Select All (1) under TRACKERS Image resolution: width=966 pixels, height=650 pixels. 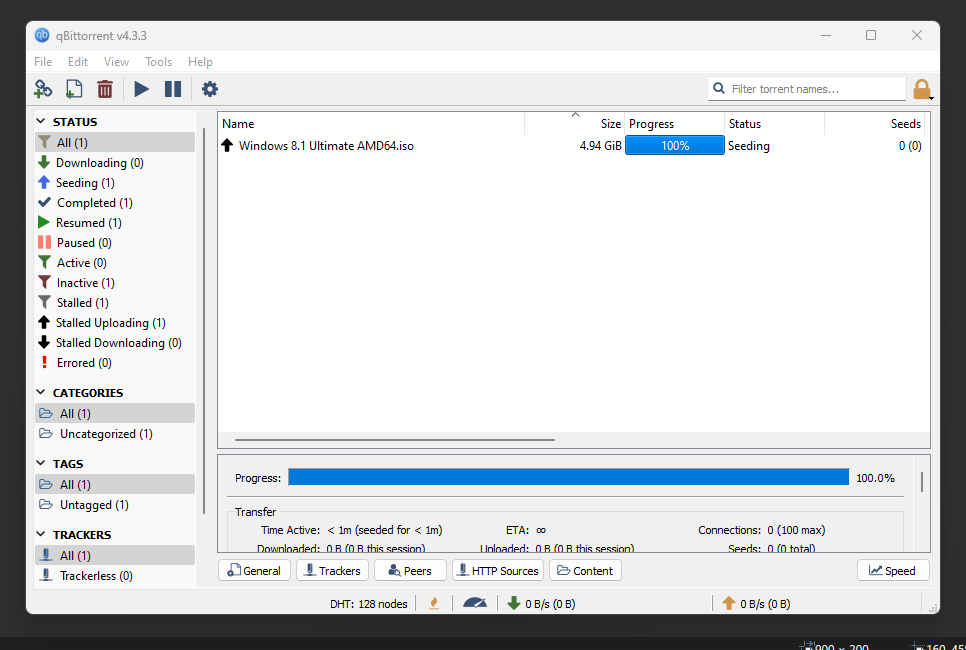[x=115, y=555]
